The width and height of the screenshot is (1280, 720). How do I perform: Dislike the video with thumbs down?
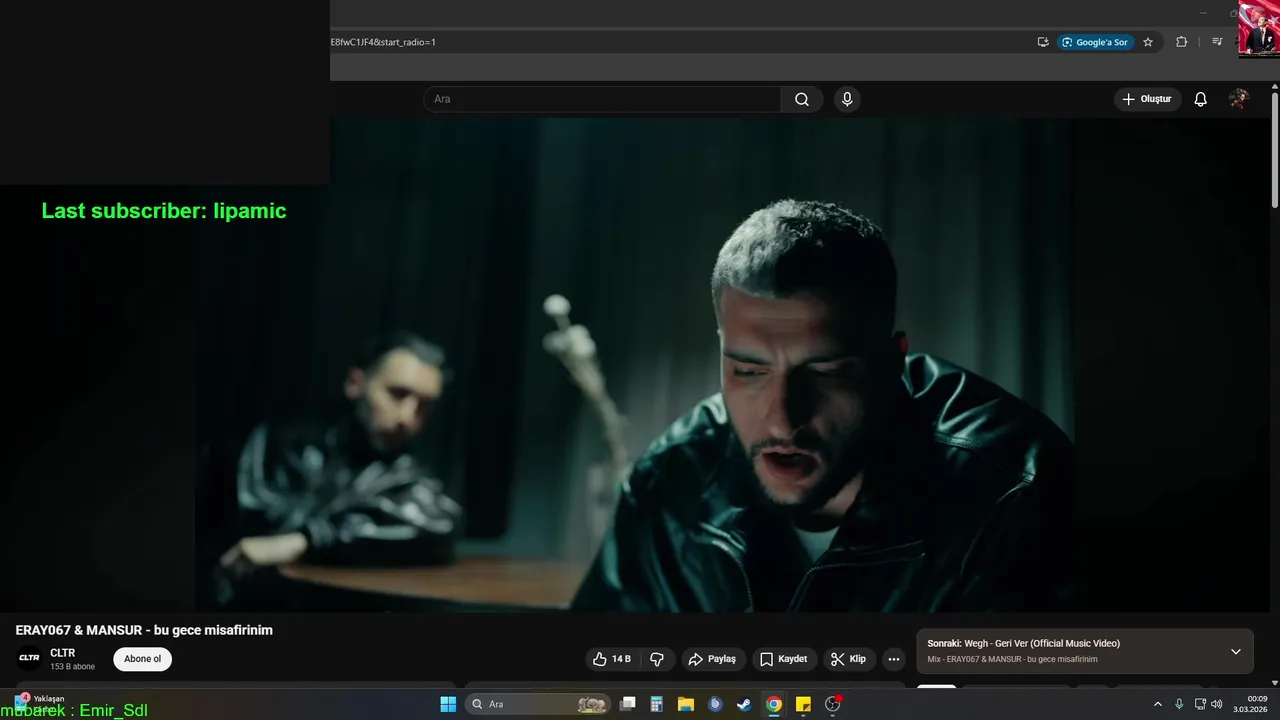pyautogui.click(x=657, y=659)
